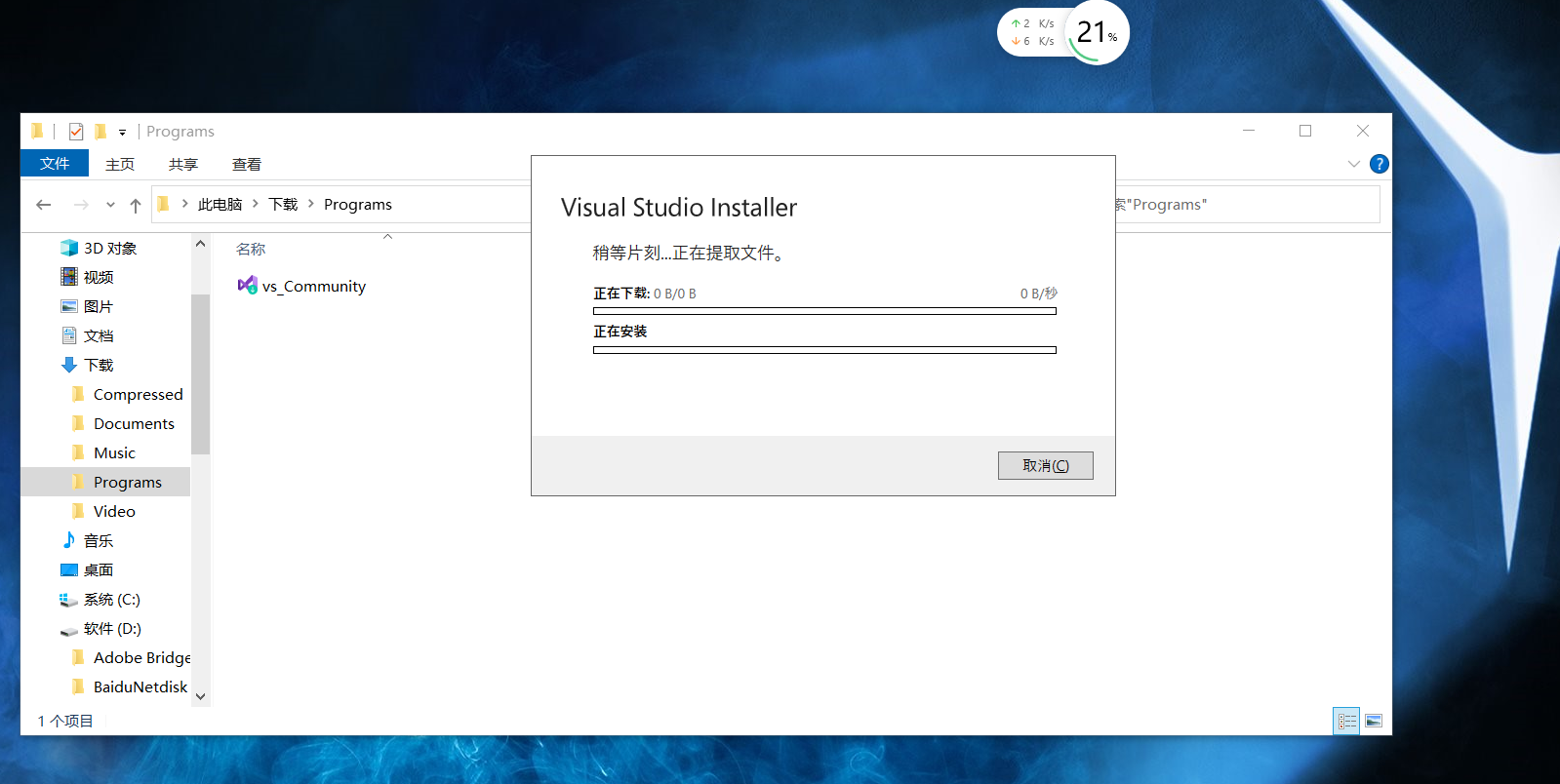
Task: Click 下载 in the address path
Action: tap(283, 205)
